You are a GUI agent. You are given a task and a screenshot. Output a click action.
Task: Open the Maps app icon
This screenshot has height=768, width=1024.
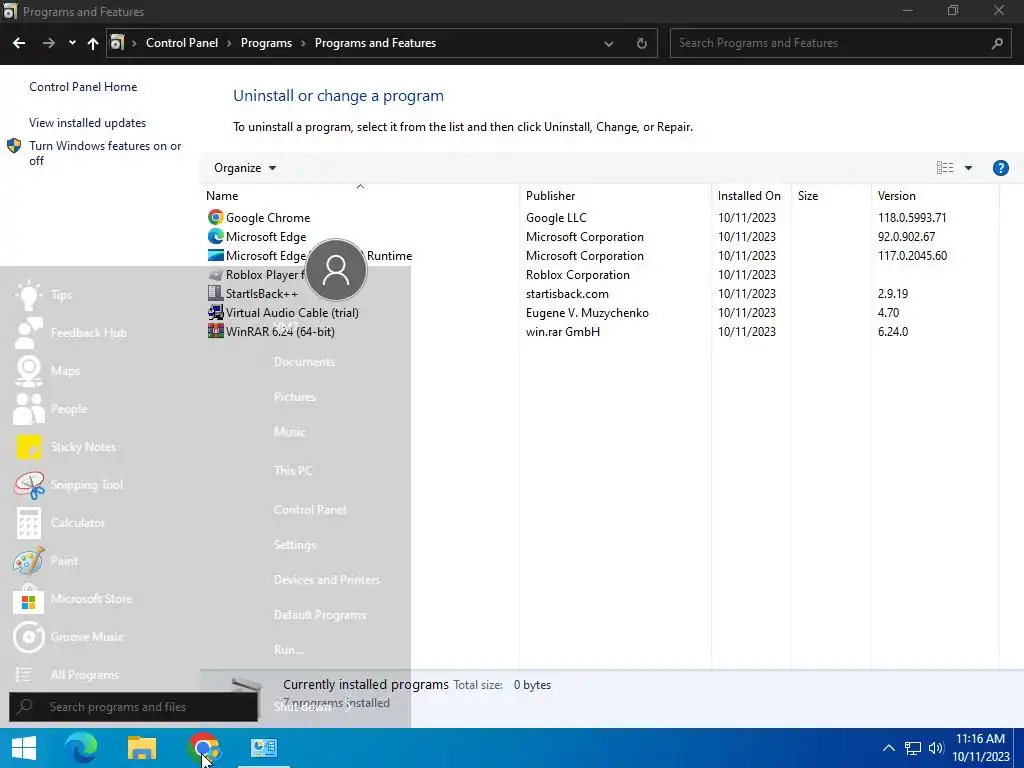tap(29, 371)
